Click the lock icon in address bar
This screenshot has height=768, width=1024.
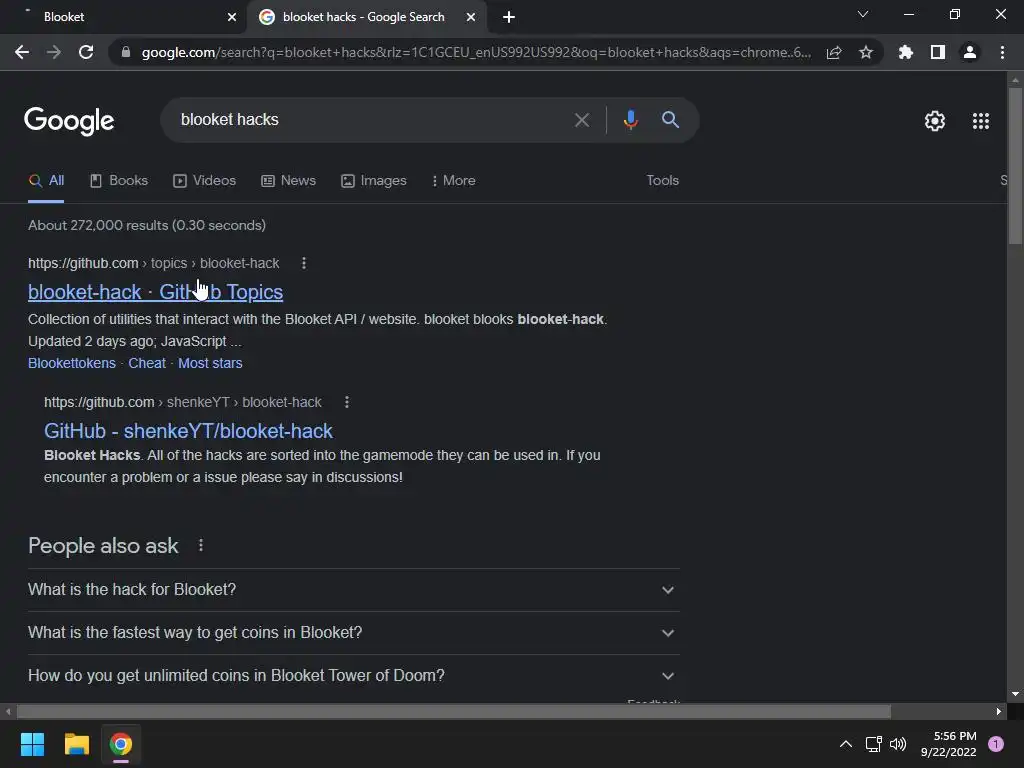pyautogui.click(x=126, y=52)
